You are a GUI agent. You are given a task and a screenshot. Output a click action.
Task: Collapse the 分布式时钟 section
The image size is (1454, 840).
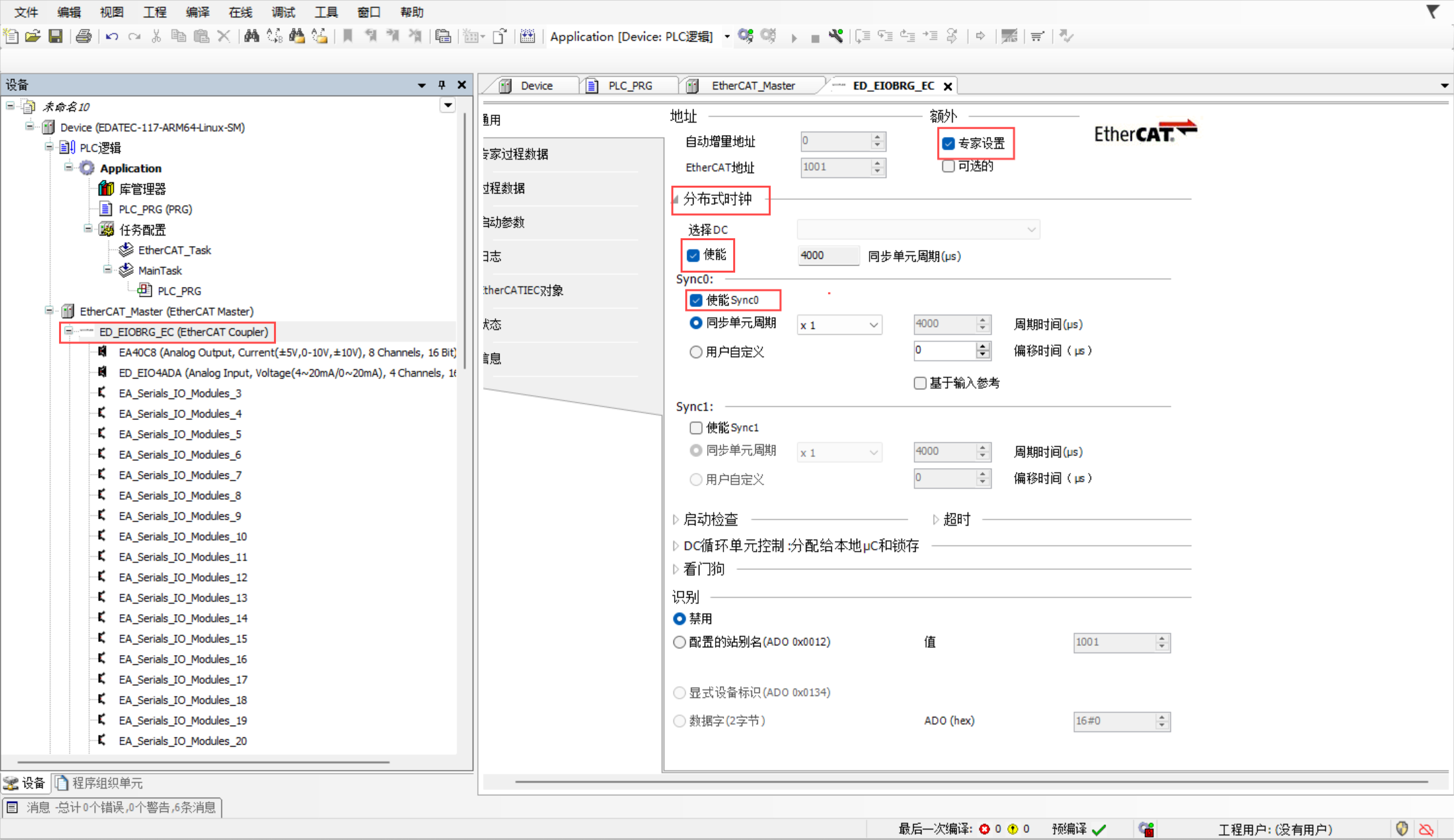pos(676,199)
